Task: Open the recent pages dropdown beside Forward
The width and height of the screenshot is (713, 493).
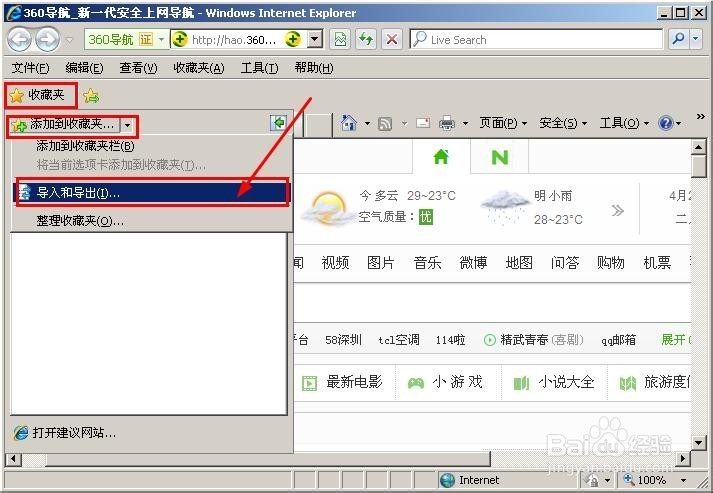Action: (70, 40)
